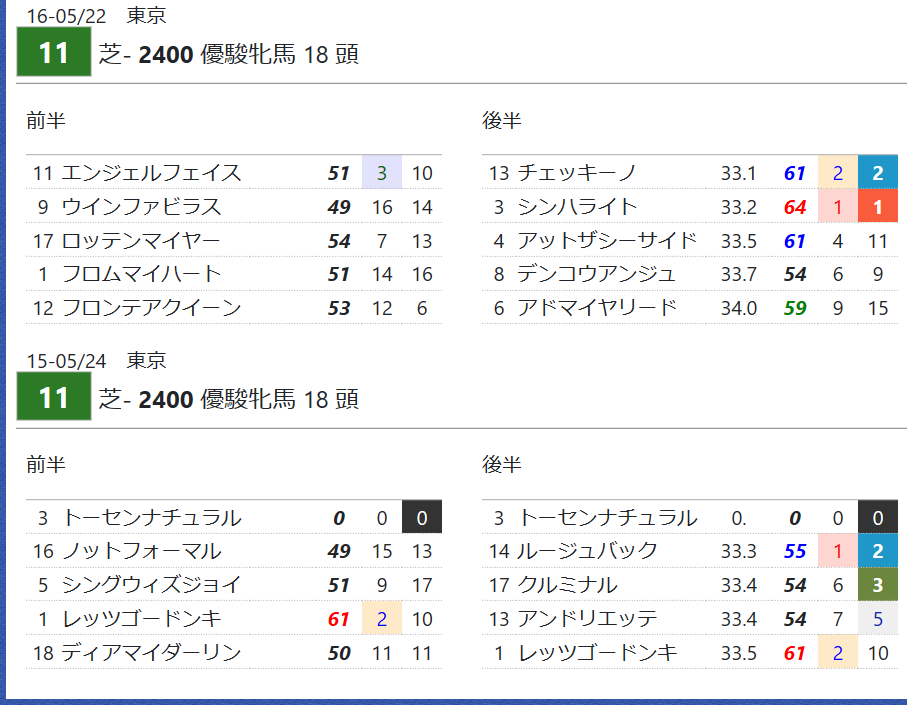The image size is (907, 705).
Task: Click red score 64 for シンハライト
Action: click(x=795, y=207)
